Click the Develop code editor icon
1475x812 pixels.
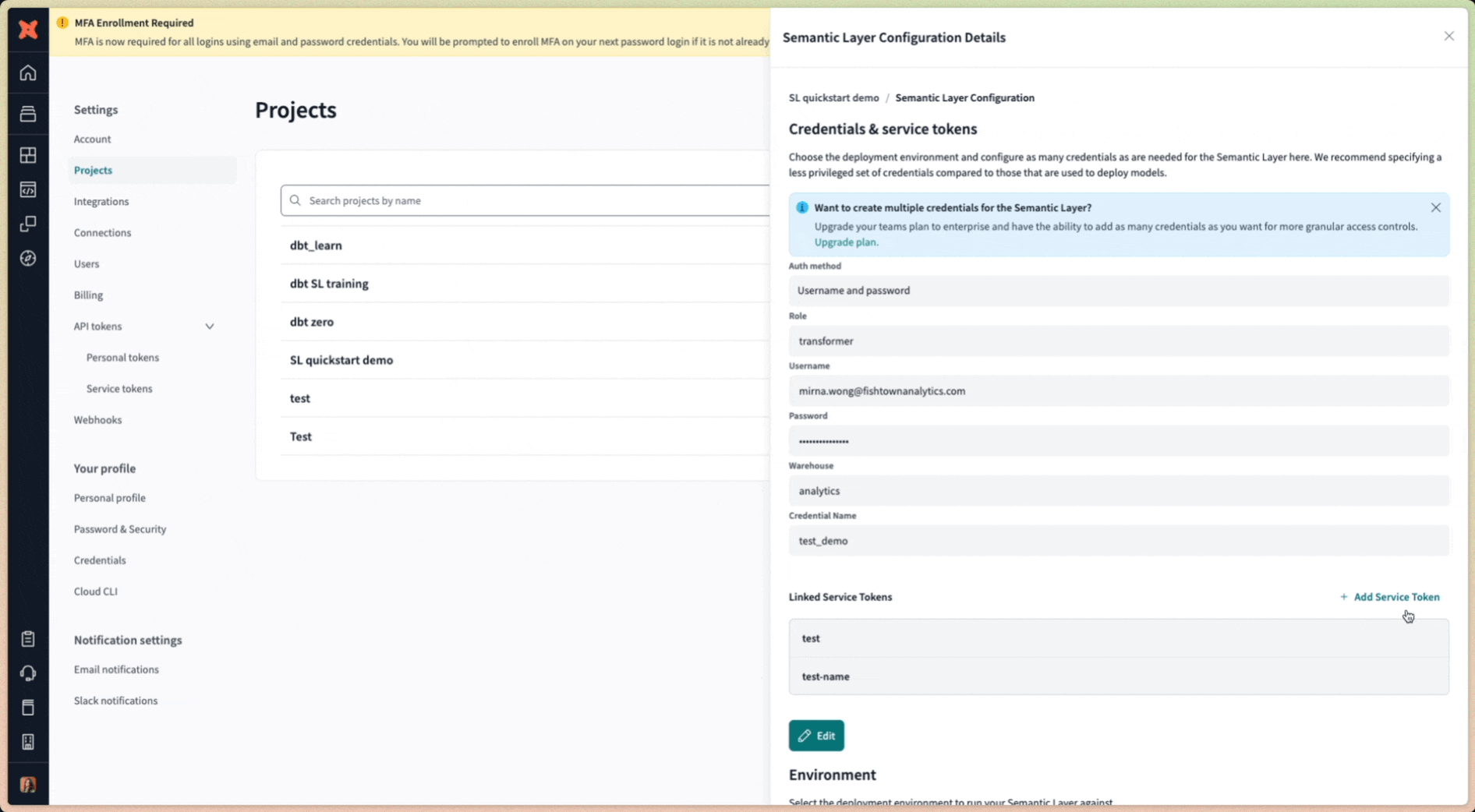coord(28,189)
